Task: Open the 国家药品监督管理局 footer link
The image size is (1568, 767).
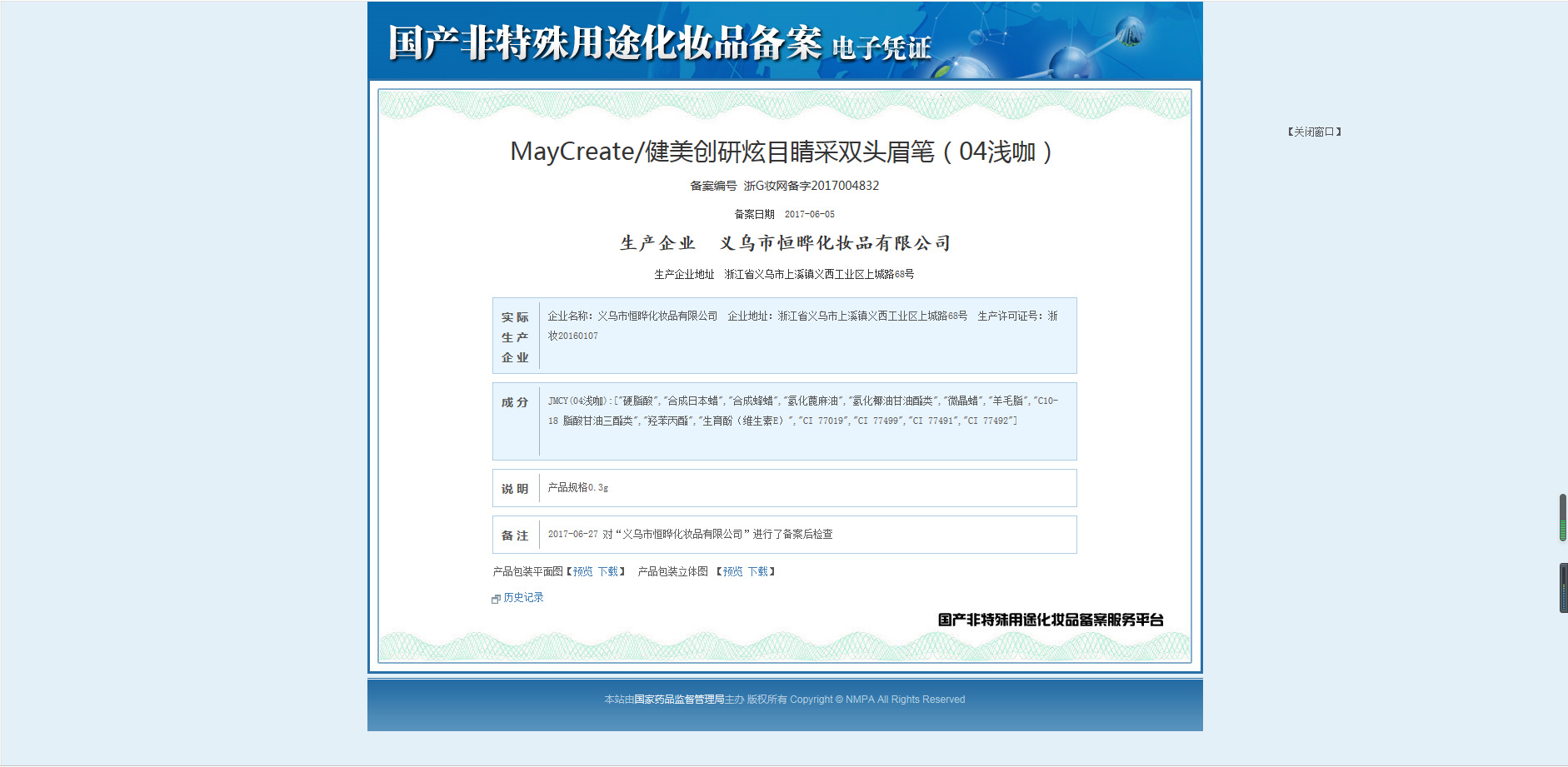Action: click(679, 700)
